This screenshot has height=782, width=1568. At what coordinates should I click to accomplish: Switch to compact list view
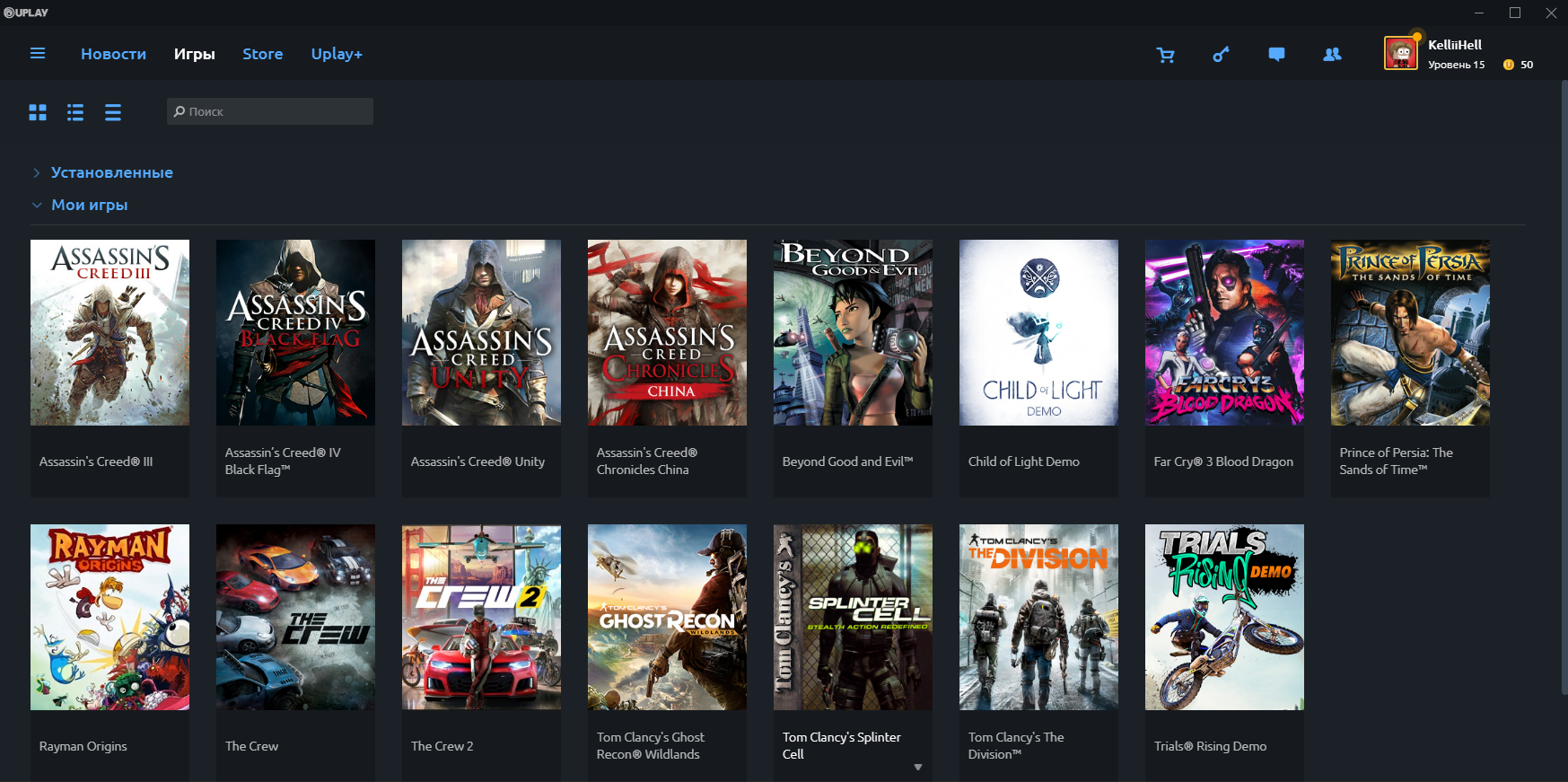(x=113, y=112)
